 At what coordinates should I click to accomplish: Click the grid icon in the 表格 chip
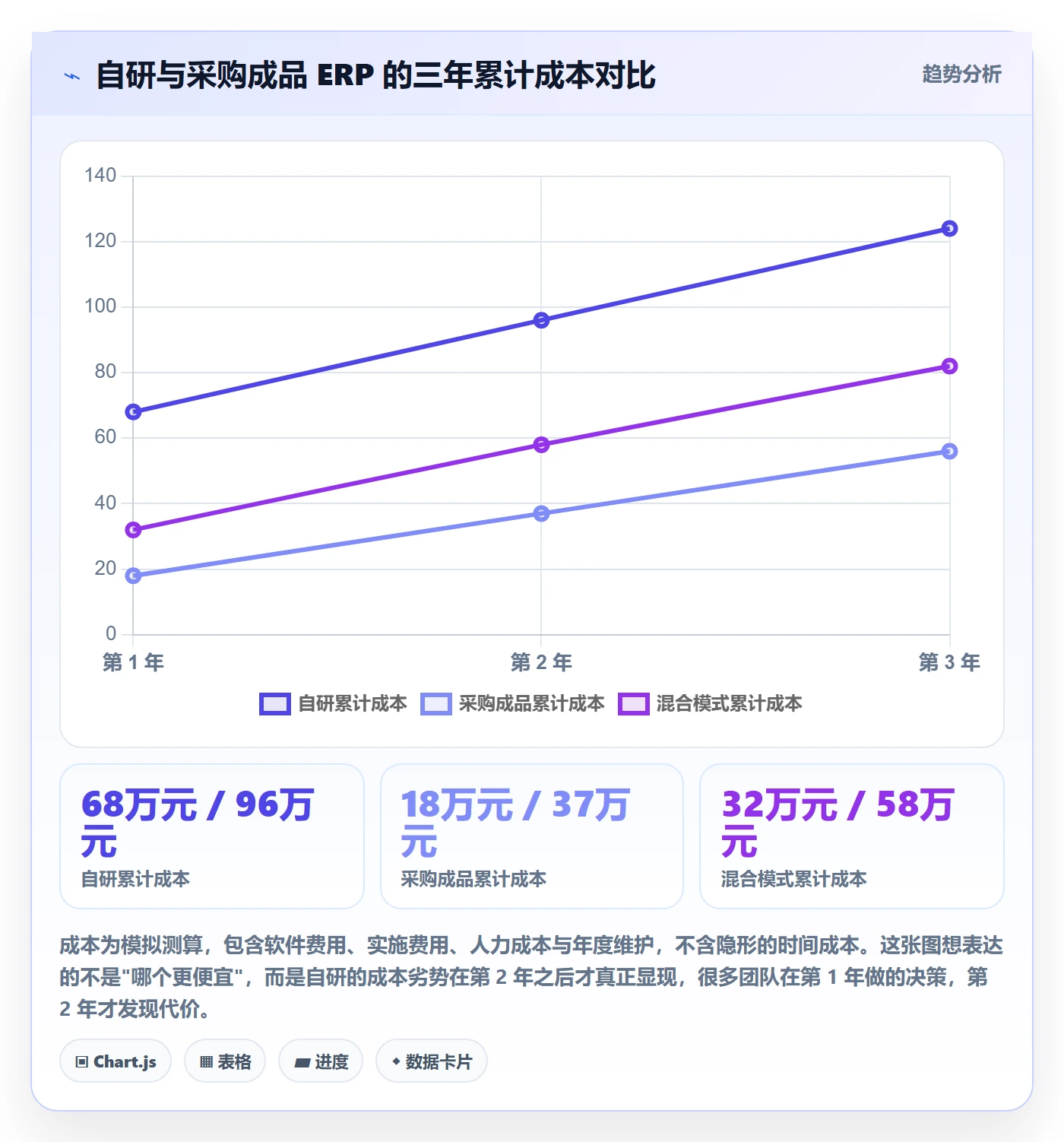pos(206,1062)
